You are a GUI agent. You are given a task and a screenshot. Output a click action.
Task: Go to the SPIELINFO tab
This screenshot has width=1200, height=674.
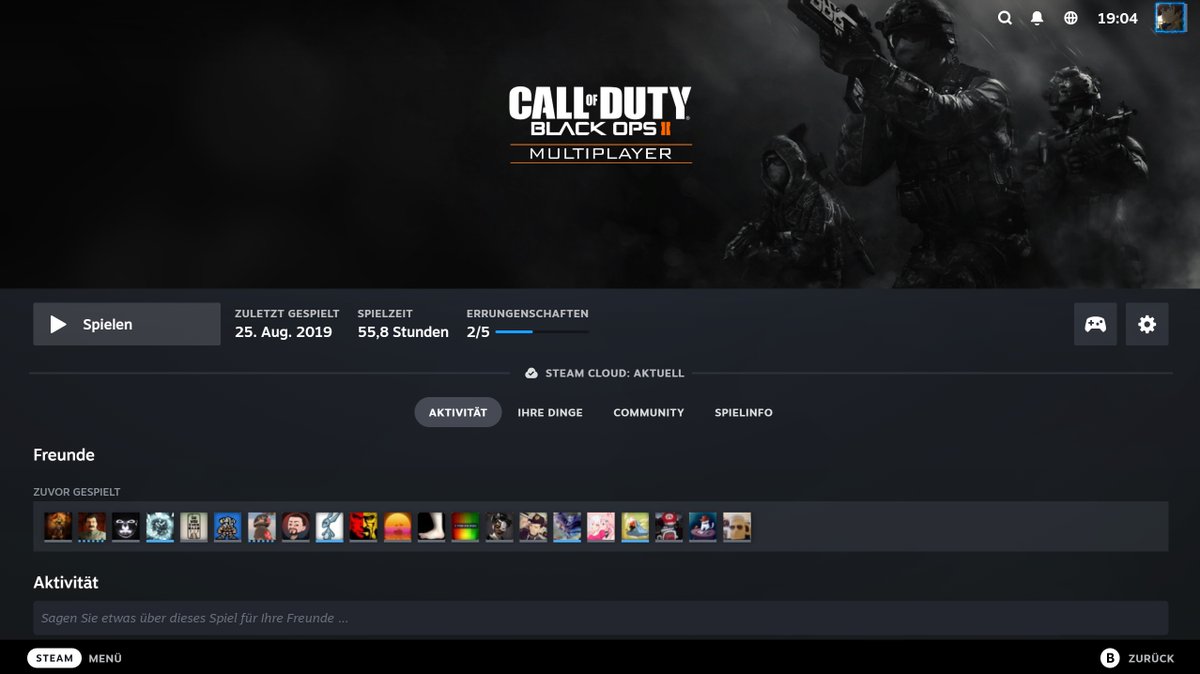coord(743,412)
